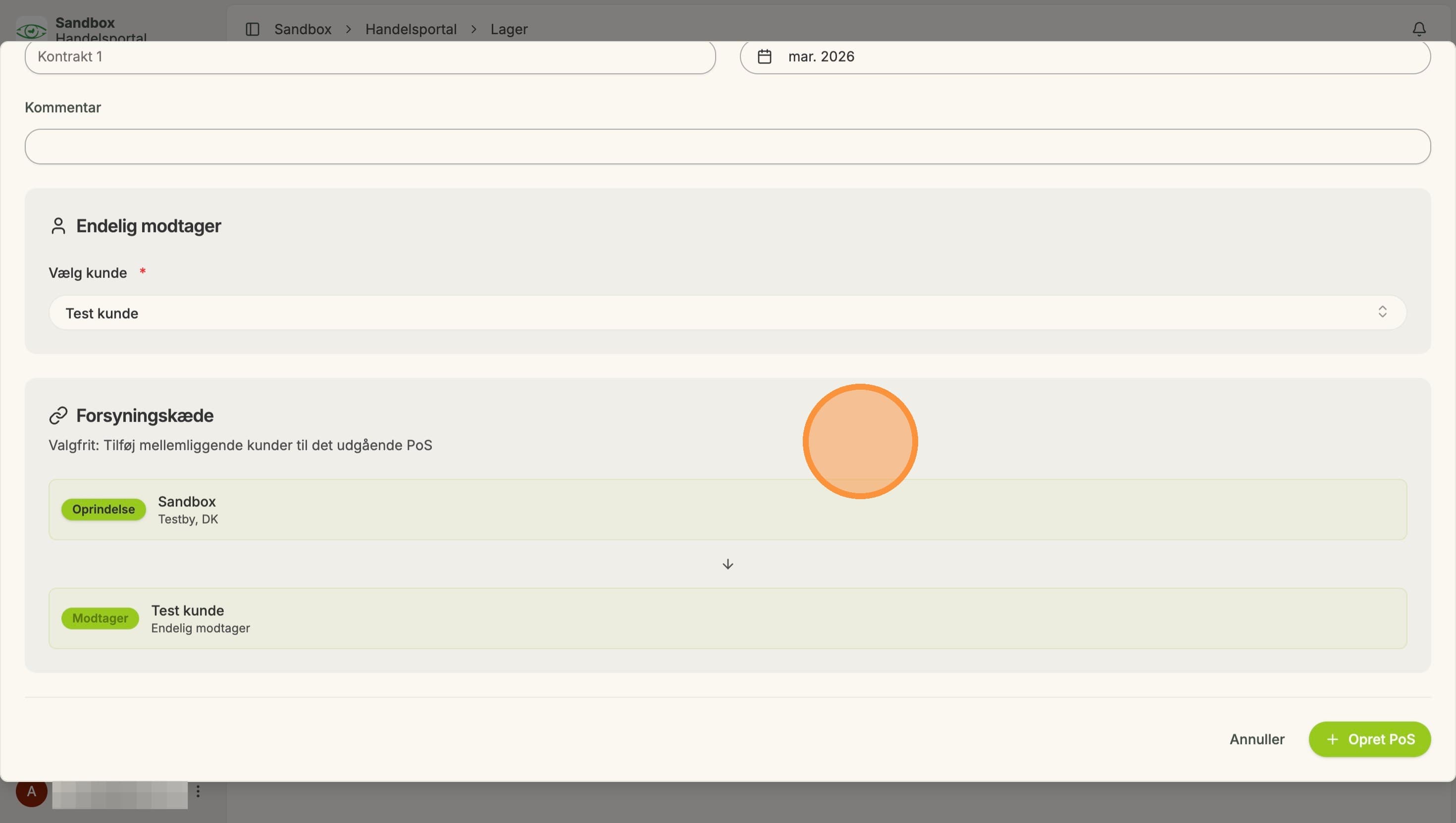The image size is (1456, 823).
Task: Click the notification bell icon
Action: pos(1419,29)
